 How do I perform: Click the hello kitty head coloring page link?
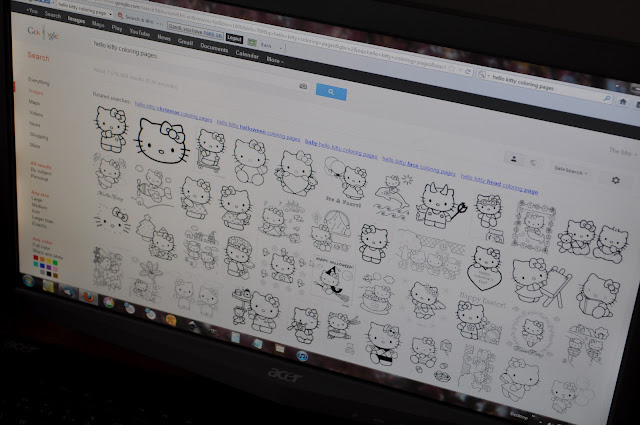click(499, 183)
